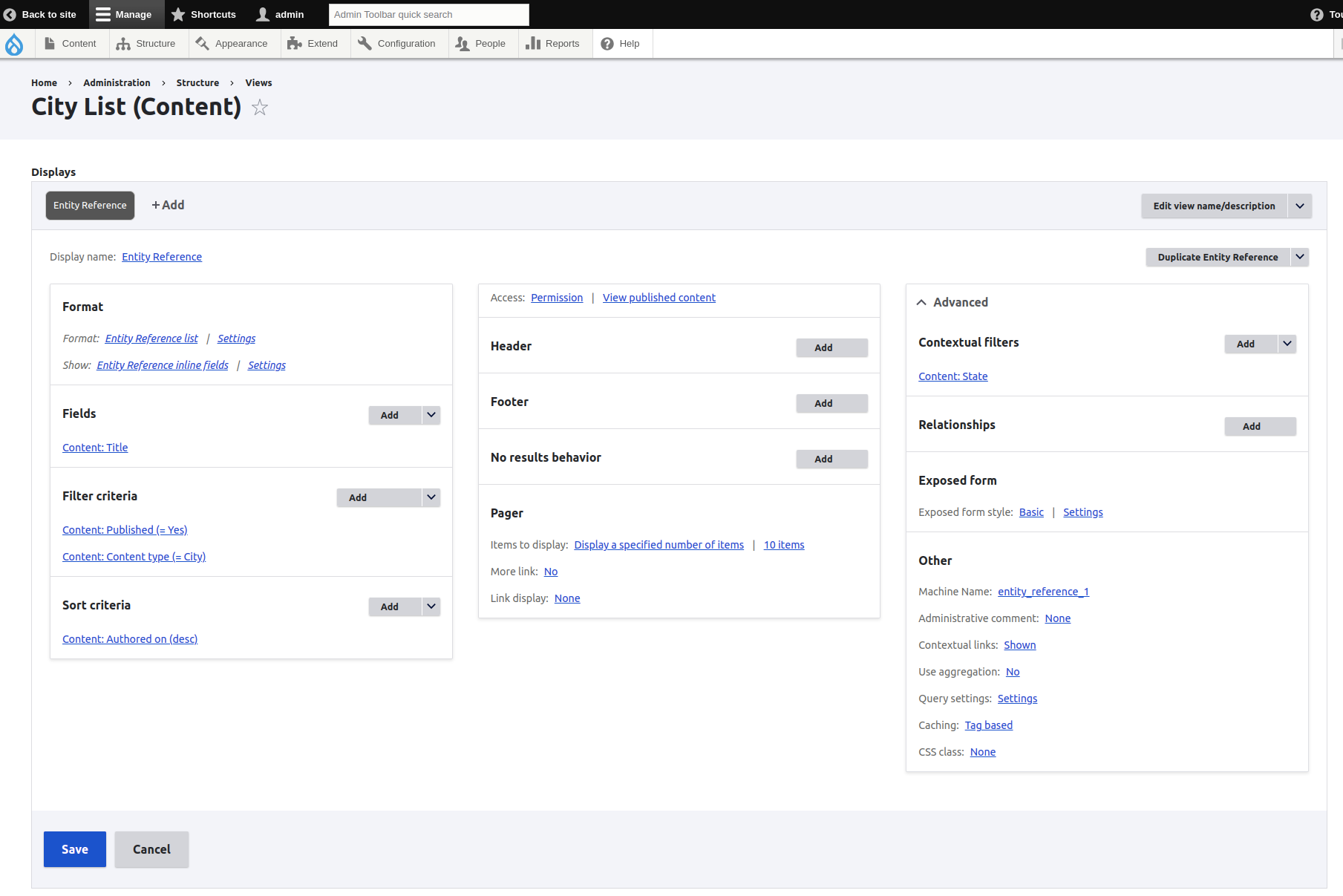Select the Structure admin icon
This screenshot has width=1343, height=896.
tap(123, 43)
